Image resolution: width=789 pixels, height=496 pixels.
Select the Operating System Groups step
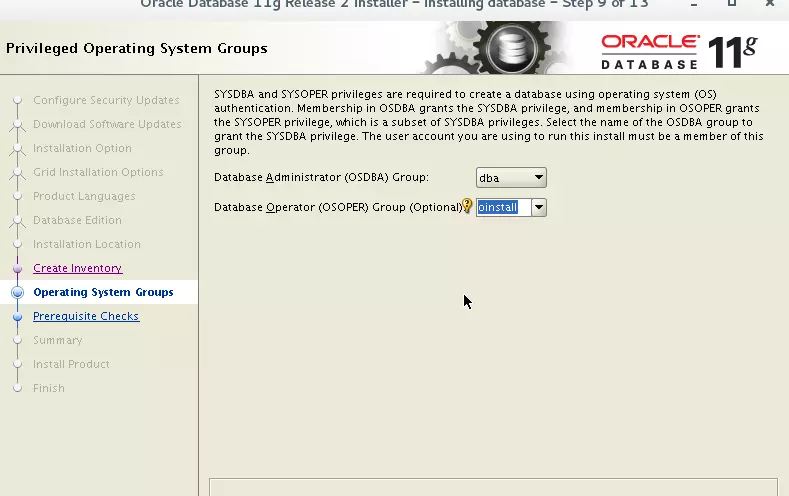point(103,292)
